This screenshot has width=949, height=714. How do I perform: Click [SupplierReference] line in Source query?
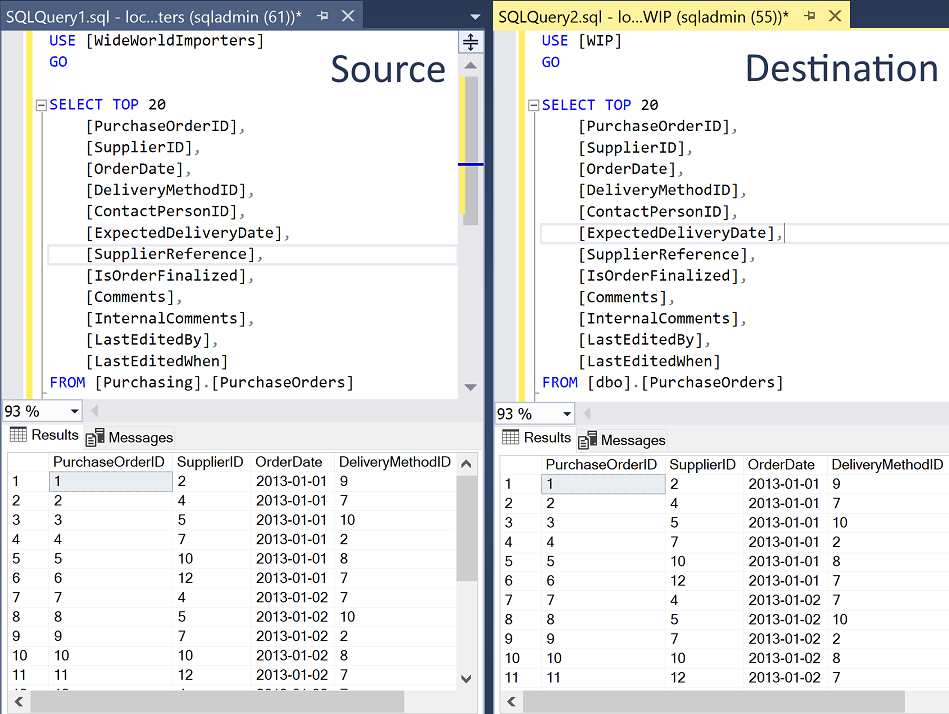click(252, 255)
